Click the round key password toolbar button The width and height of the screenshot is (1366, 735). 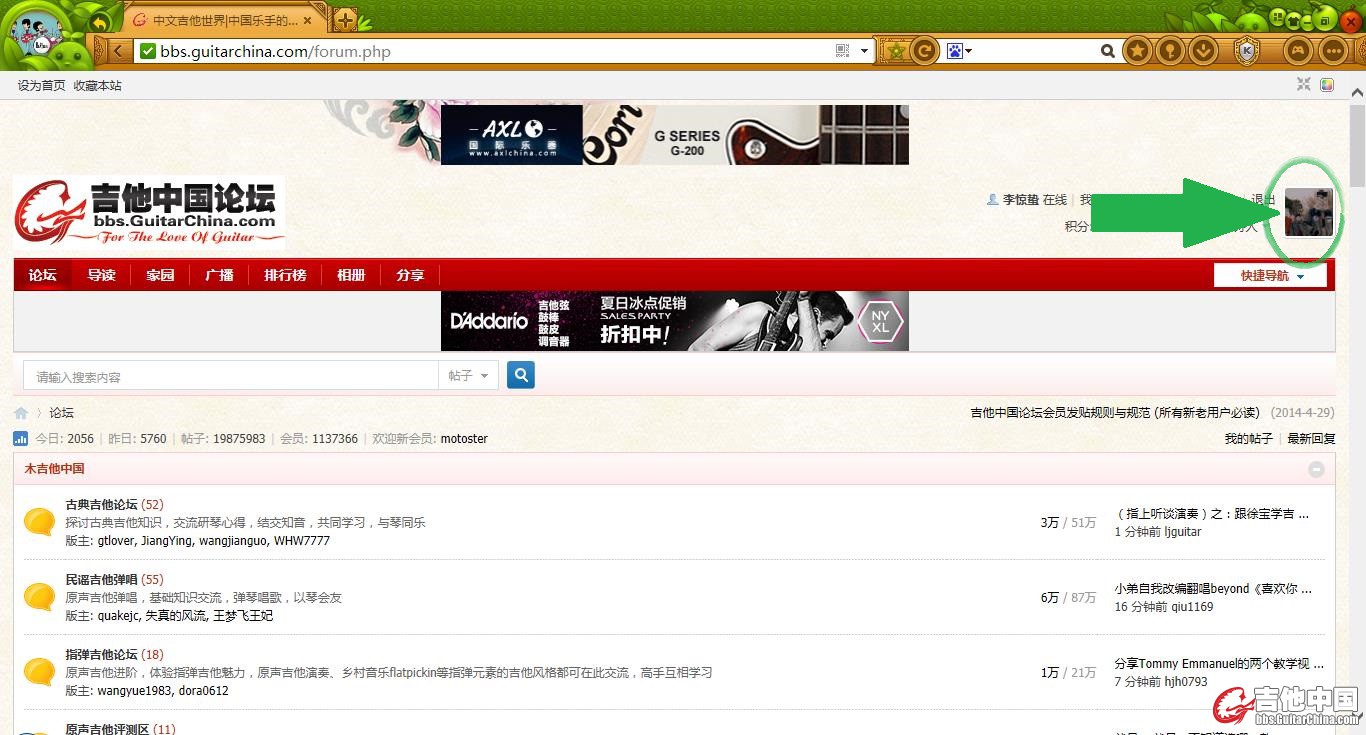pyautogui.click(x=1172, y=50)
